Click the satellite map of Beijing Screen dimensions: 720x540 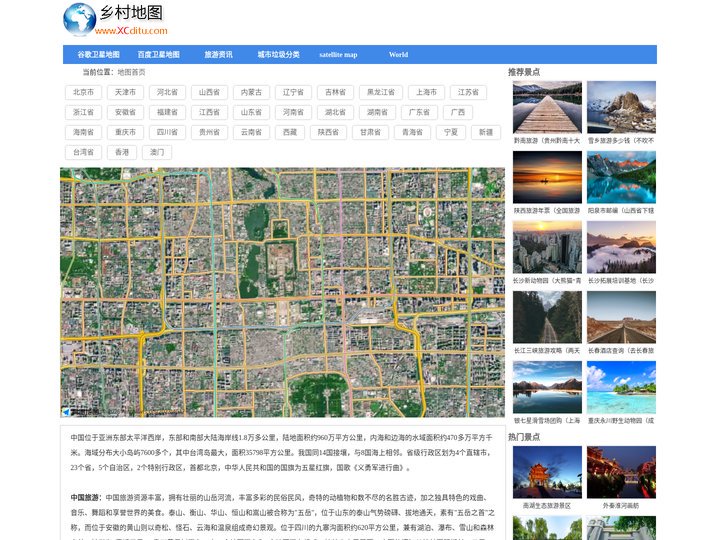[x=282, y=292]
